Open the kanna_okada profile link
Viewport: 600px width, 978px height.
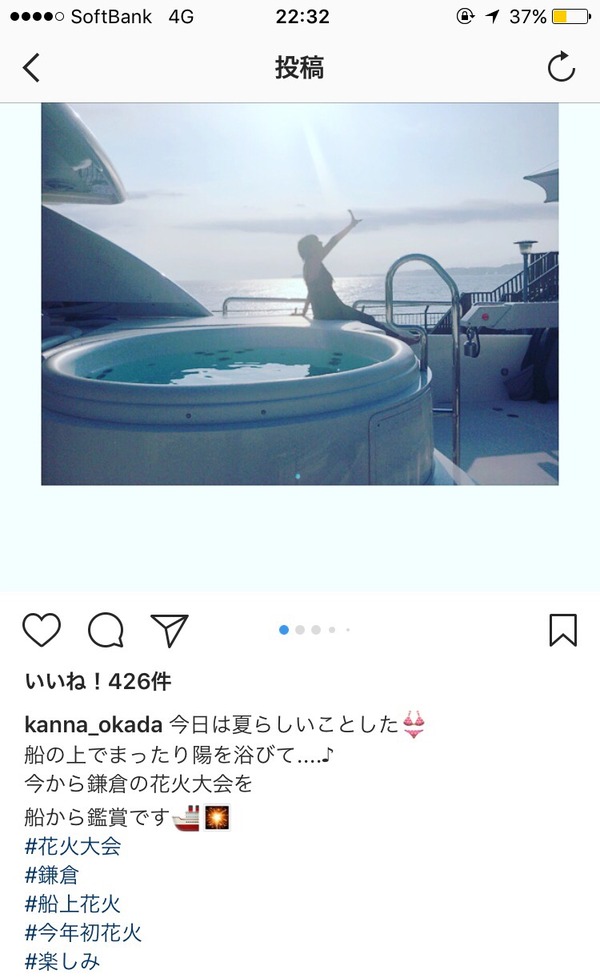[x=94, y=725]
